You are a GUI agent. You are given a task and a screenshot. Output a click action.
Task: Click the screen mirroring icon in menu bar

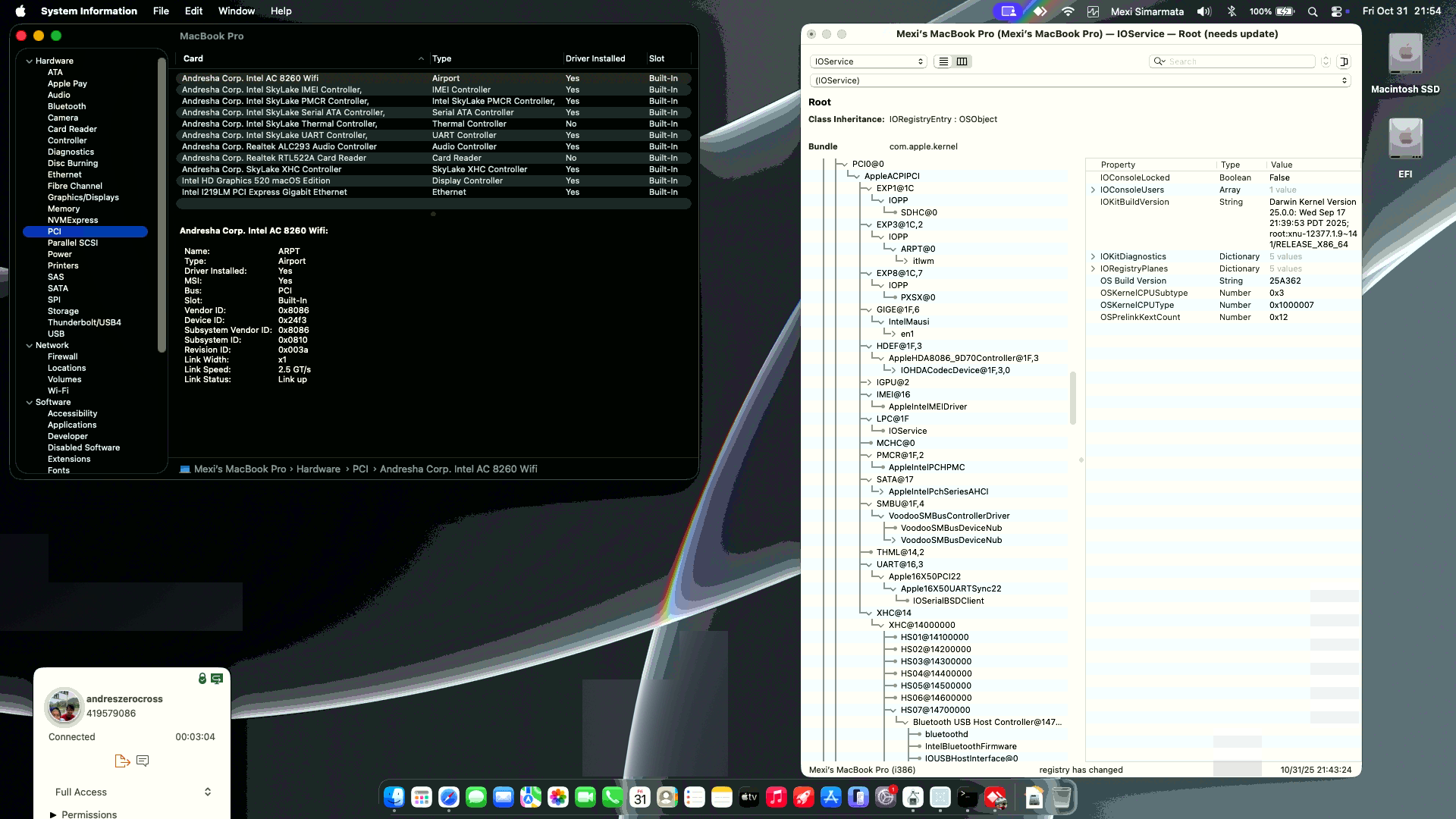click(1008, 11)
